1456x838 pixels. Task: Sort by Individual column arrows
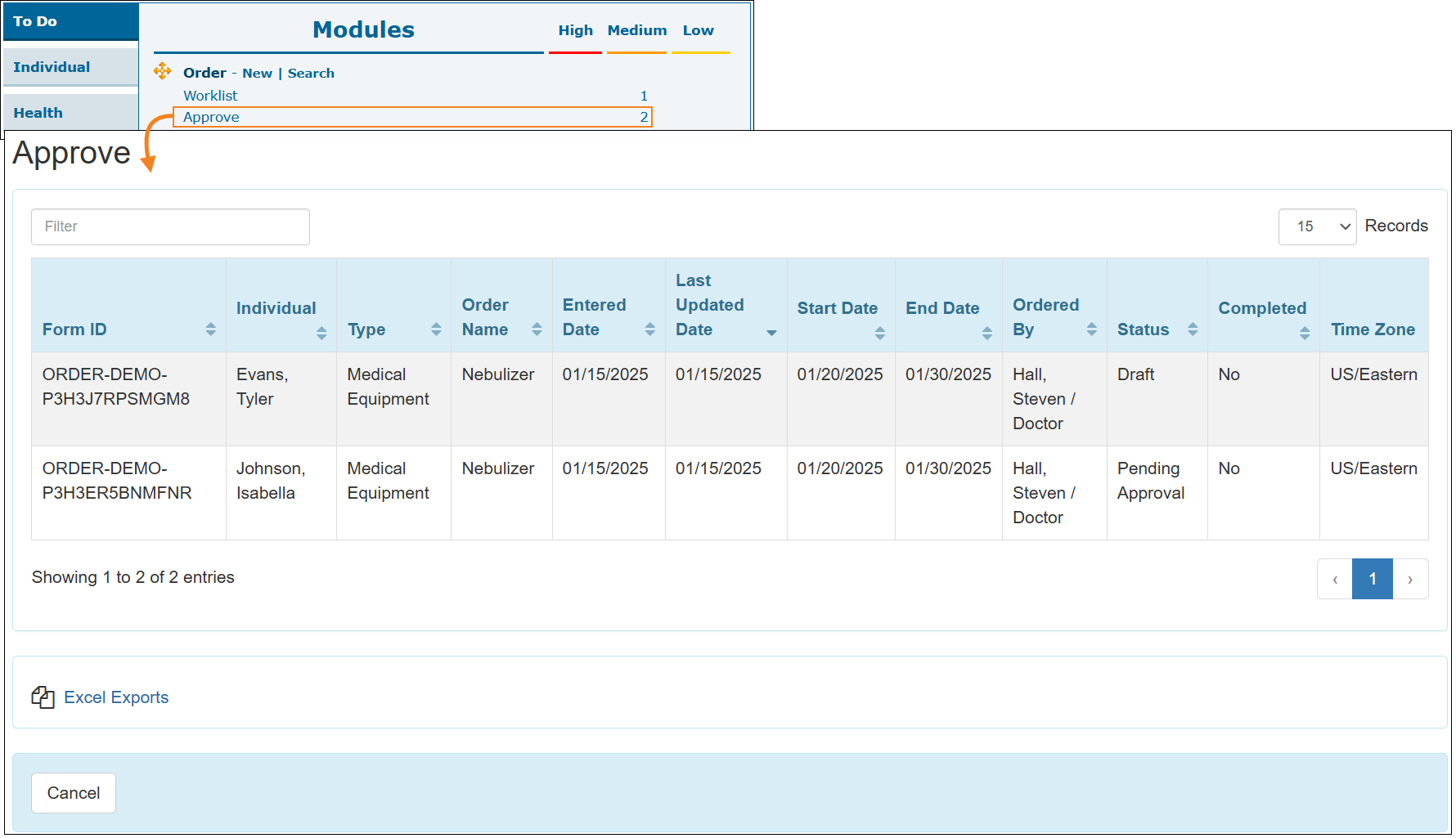coord(321,333)
